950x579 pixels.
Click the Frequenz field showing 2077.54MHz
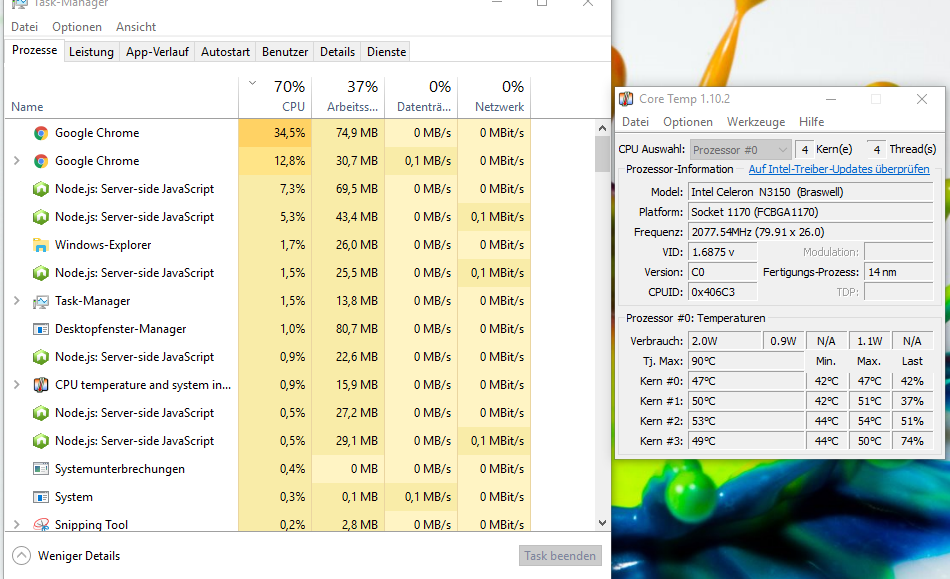(811, 232)
